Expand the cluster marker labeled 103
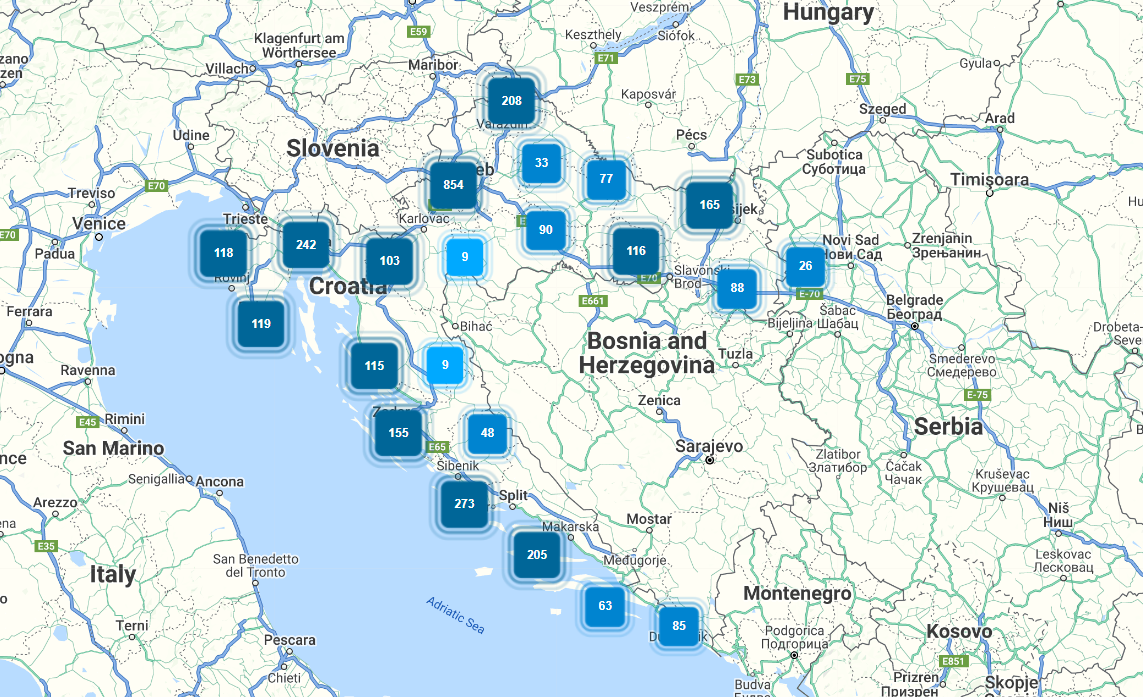The height and width of the screenshot is (697, 1143). tap(389, 261)
